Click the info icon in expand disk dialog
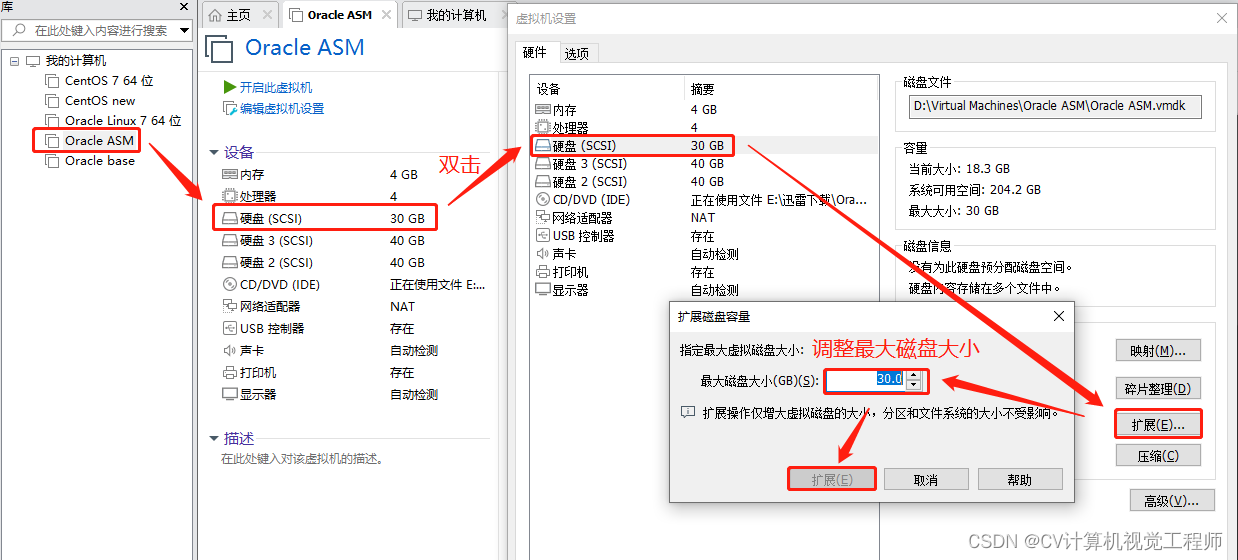Screen dimensions: 1238x560 click(688, 411)
